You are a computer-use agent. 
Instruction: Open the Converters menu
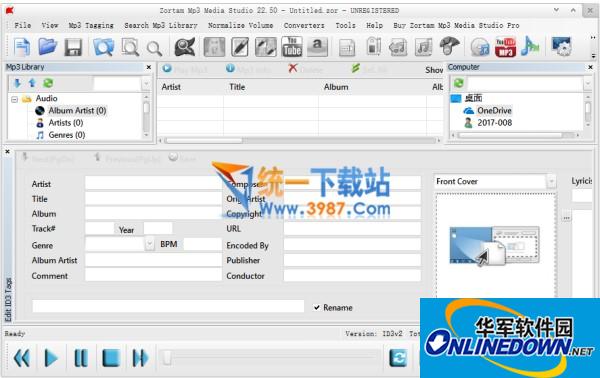coord(304,25)
